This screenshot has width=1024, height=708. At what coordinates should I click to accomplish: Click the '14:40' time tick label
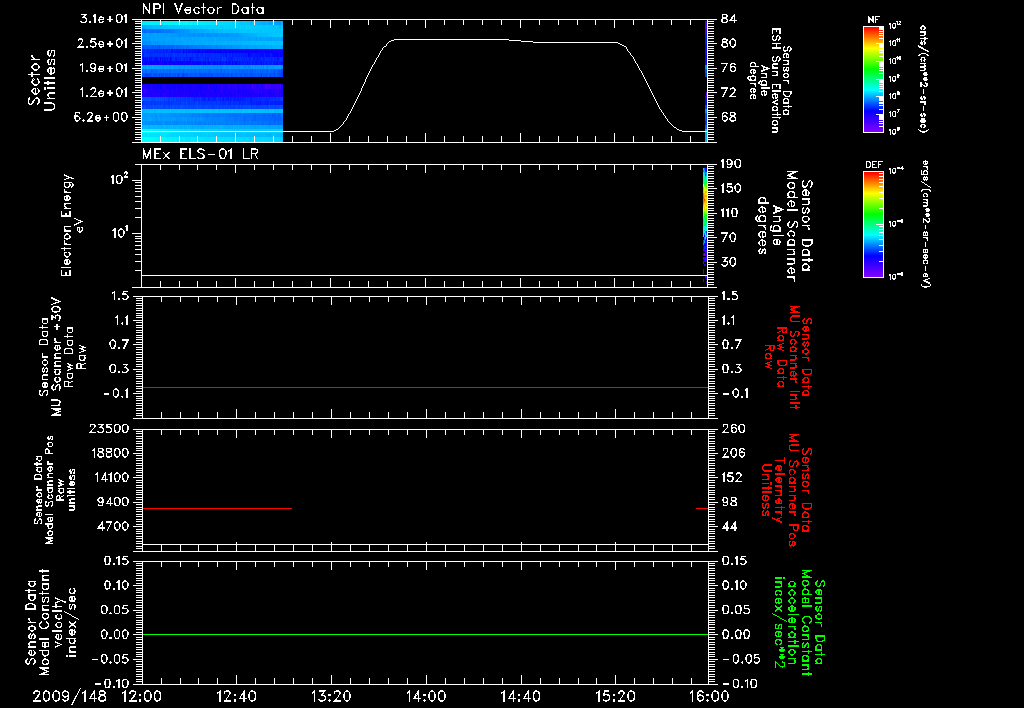pyautogui.click(x=520, y=696)
